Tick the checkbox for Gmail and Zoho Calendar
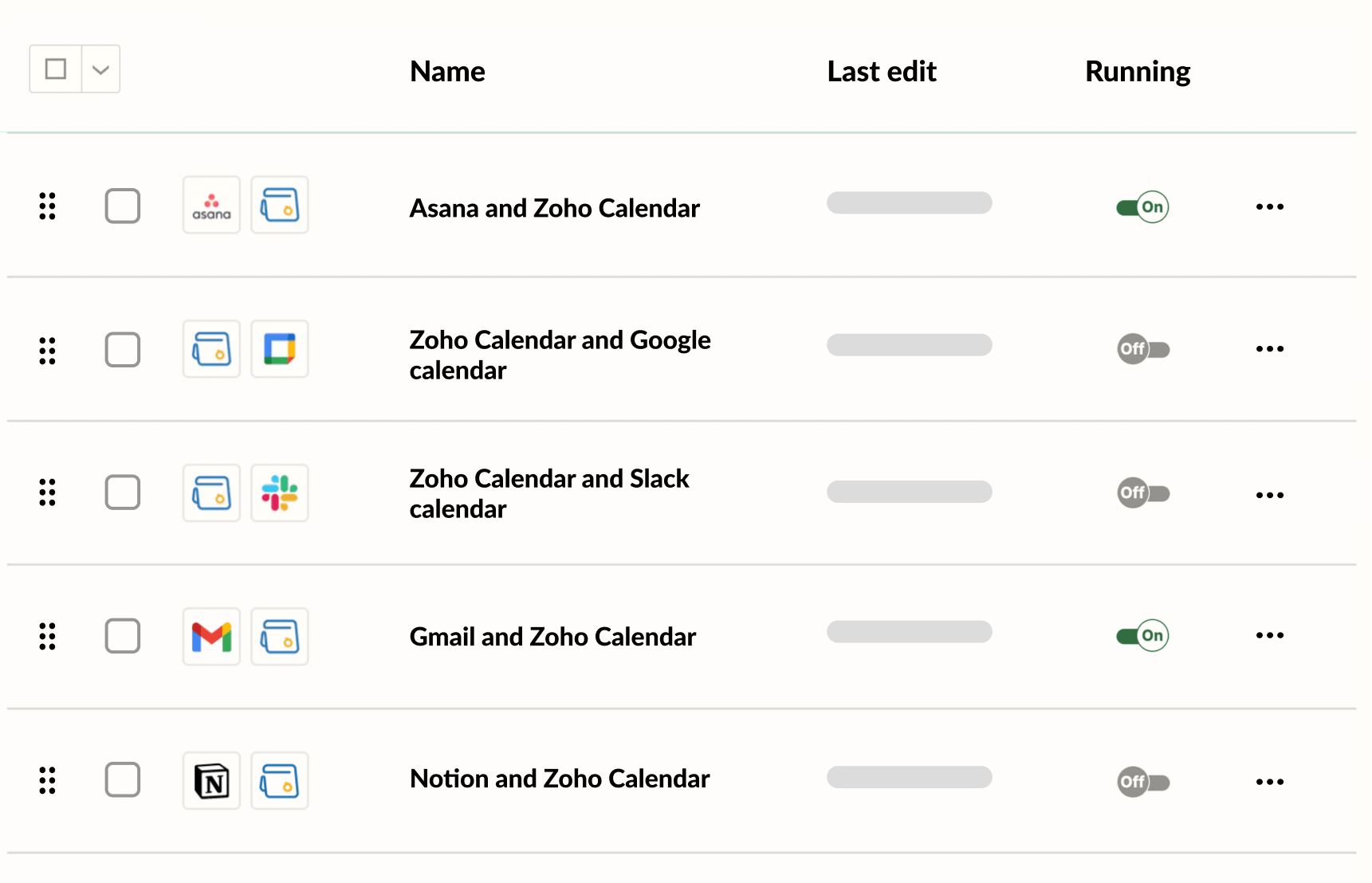Image resolution: width=1372 pixels, height=883 pixels. pos(122,635)
